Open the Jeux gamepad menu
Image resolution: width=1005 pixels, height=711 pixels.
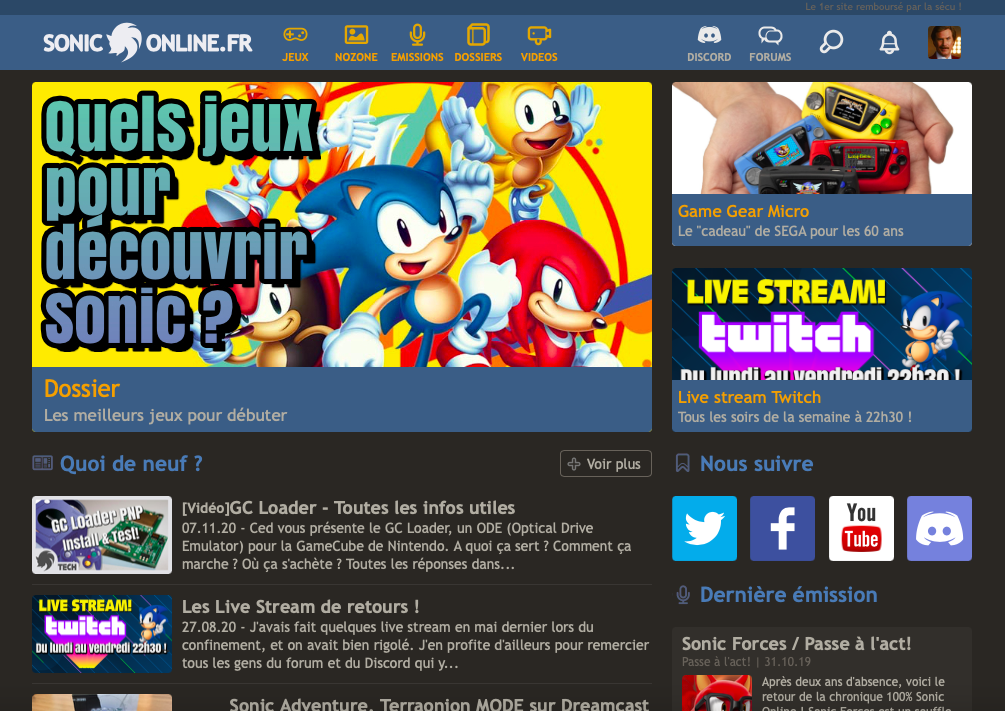(x=295, y=43)
